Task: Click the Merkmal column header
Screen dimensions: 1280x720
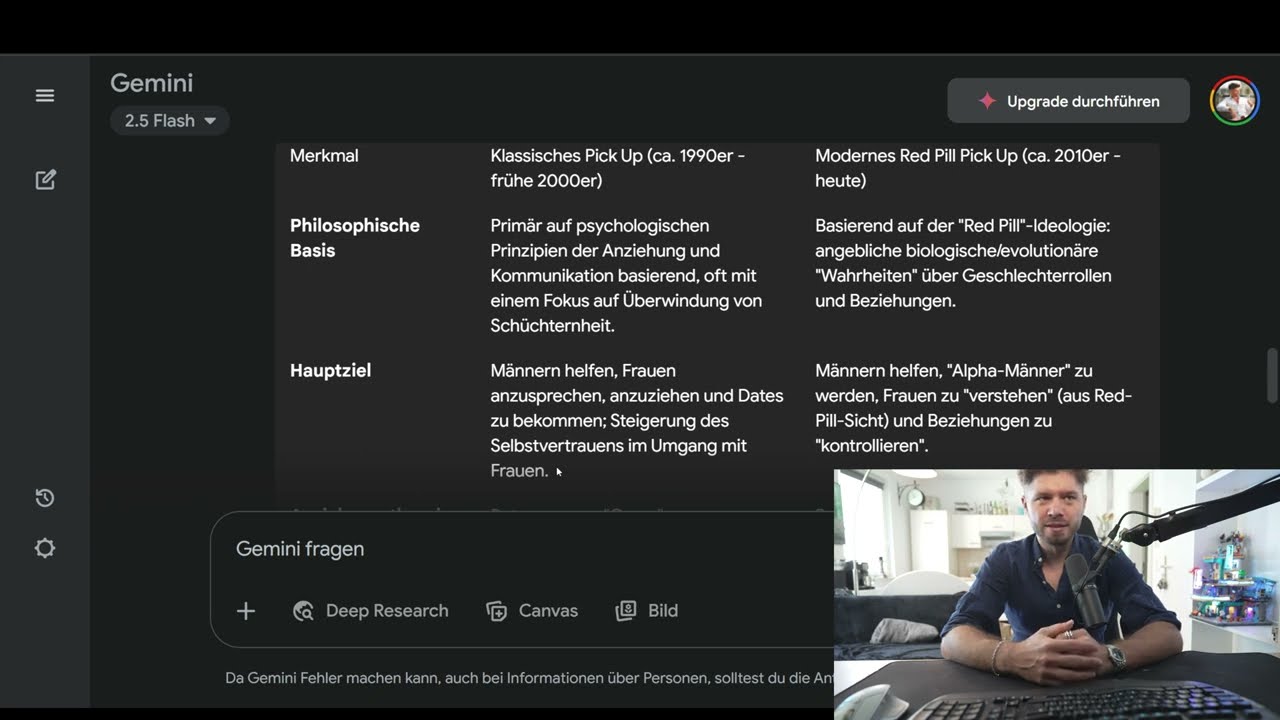Action: point(324,156)
